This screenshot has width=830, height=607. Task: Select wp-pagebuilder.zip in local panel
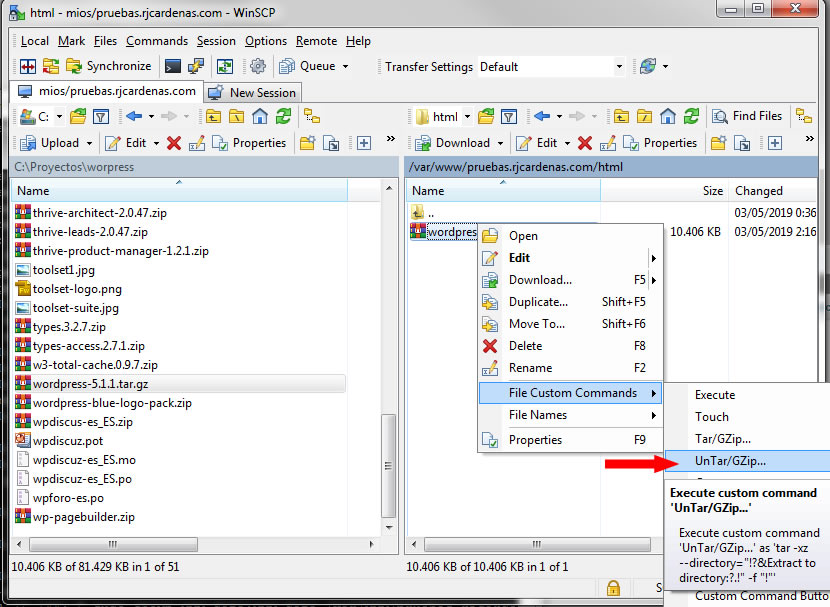(x=84, y=517)
